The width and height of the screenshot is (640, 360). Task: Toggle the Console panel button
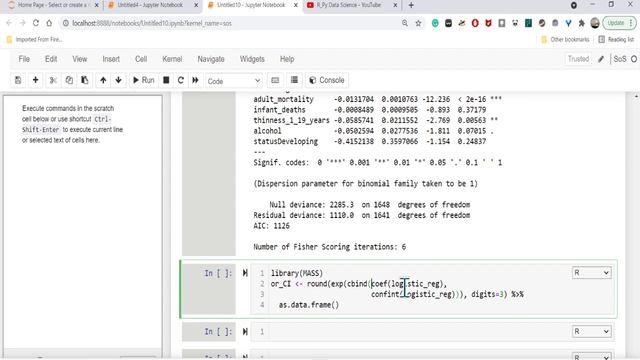327,80
